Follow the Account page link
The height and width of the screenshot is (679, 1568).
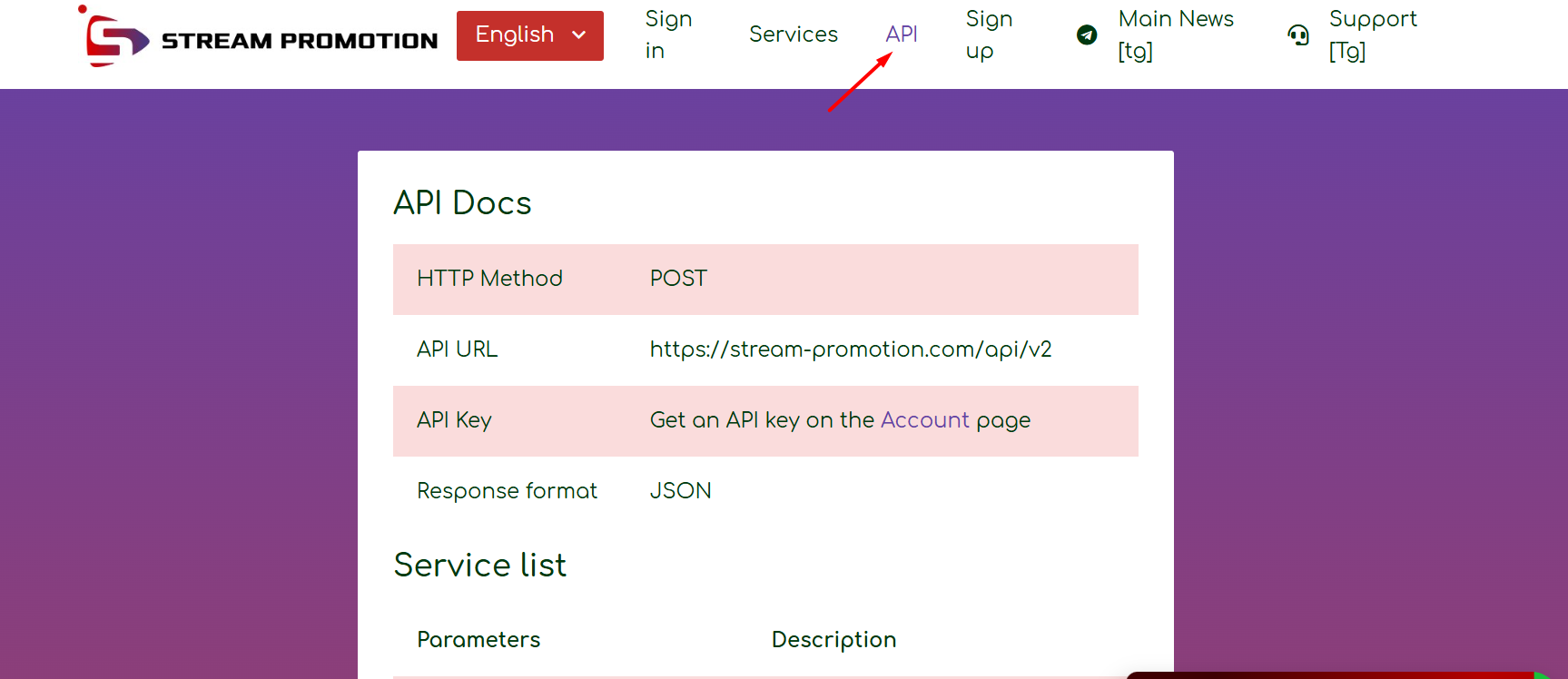[x=925, y=420]
